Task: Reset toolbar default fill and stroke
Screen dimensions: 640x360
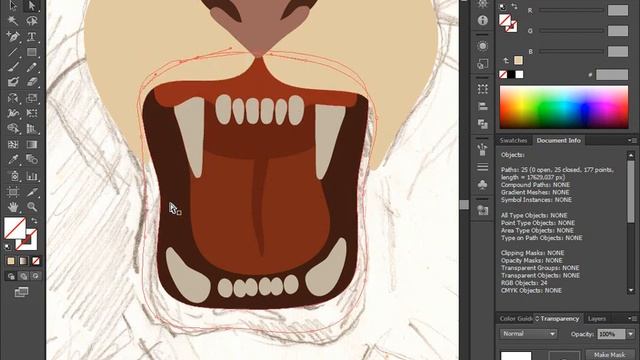Action: (7, 246)
